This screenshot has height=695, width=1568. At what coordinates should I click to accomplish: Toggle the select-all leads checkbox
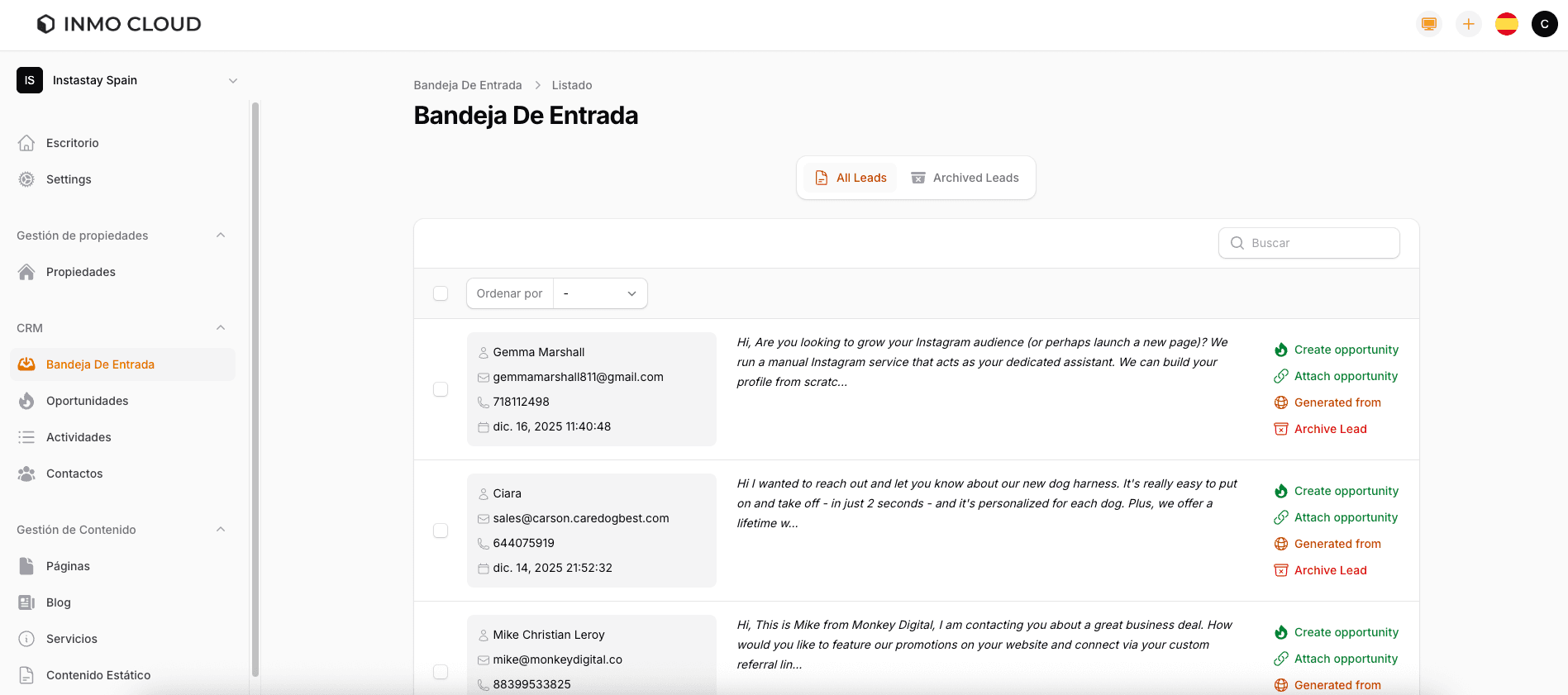[441, 293]
